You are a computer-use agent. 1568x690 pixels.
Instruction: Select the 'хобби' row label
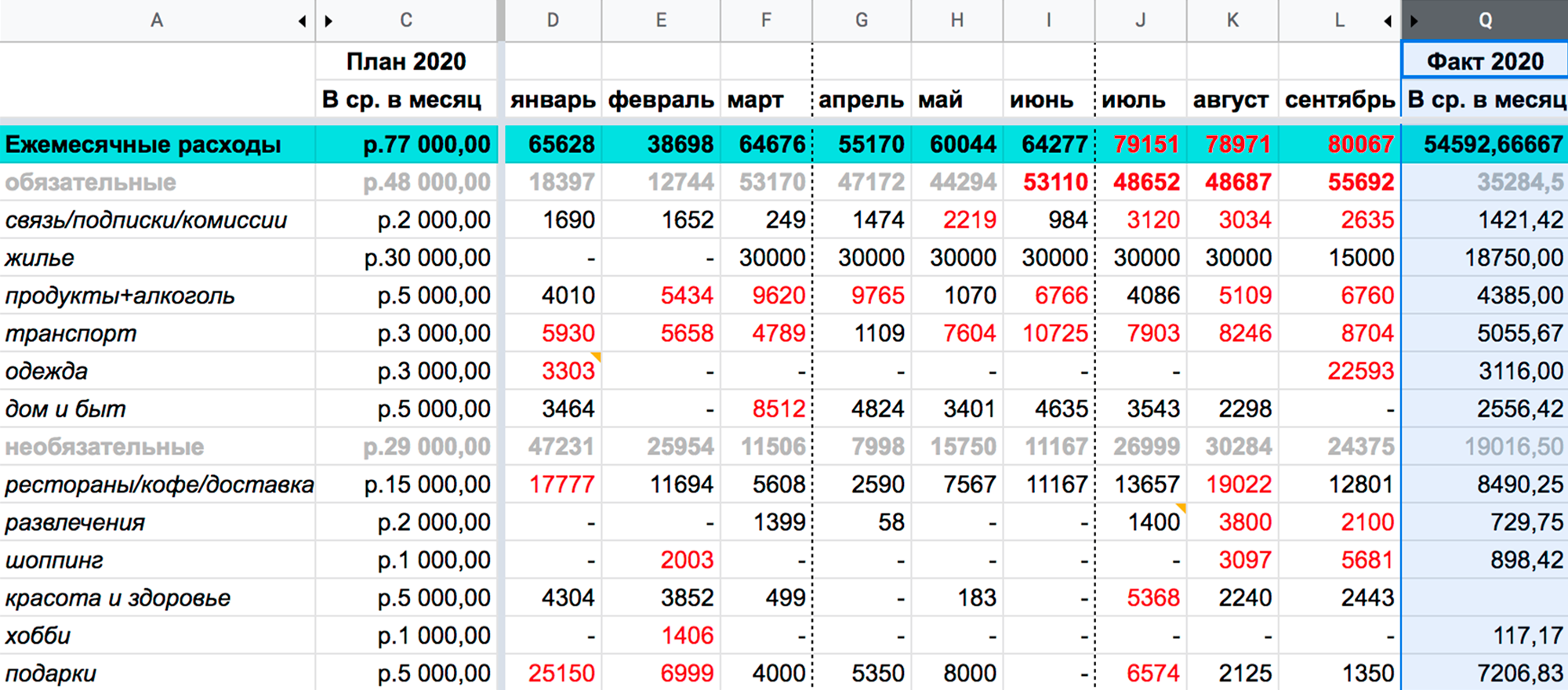click(x=158, y=635)
